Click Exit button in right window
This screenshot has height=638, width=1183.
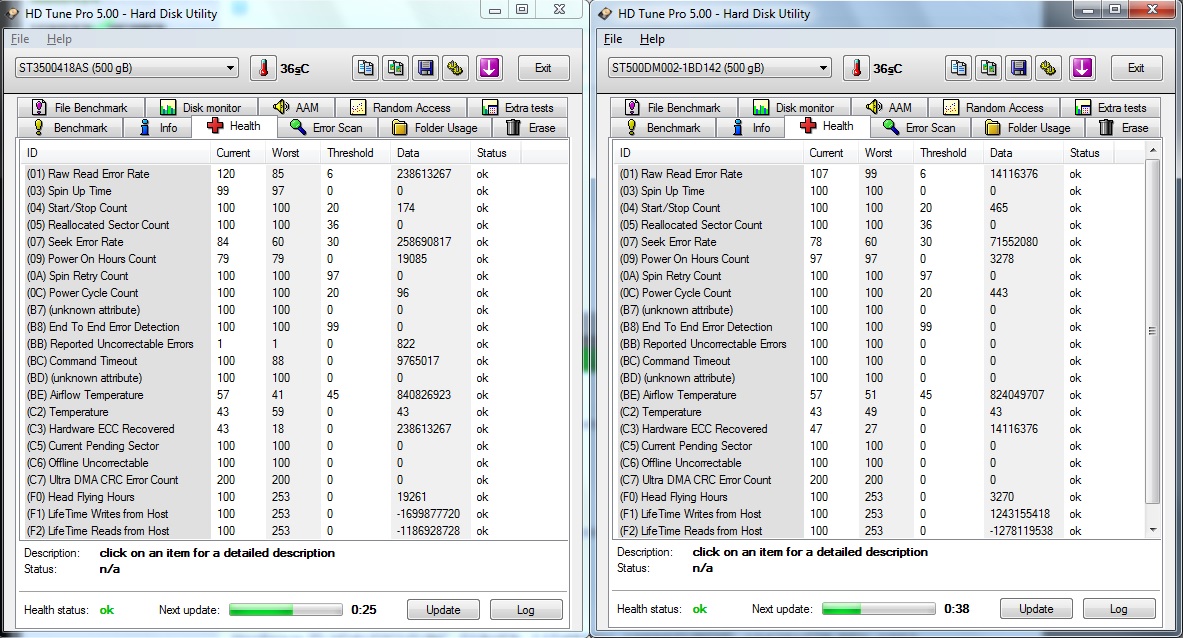(x=1136, y=68)
